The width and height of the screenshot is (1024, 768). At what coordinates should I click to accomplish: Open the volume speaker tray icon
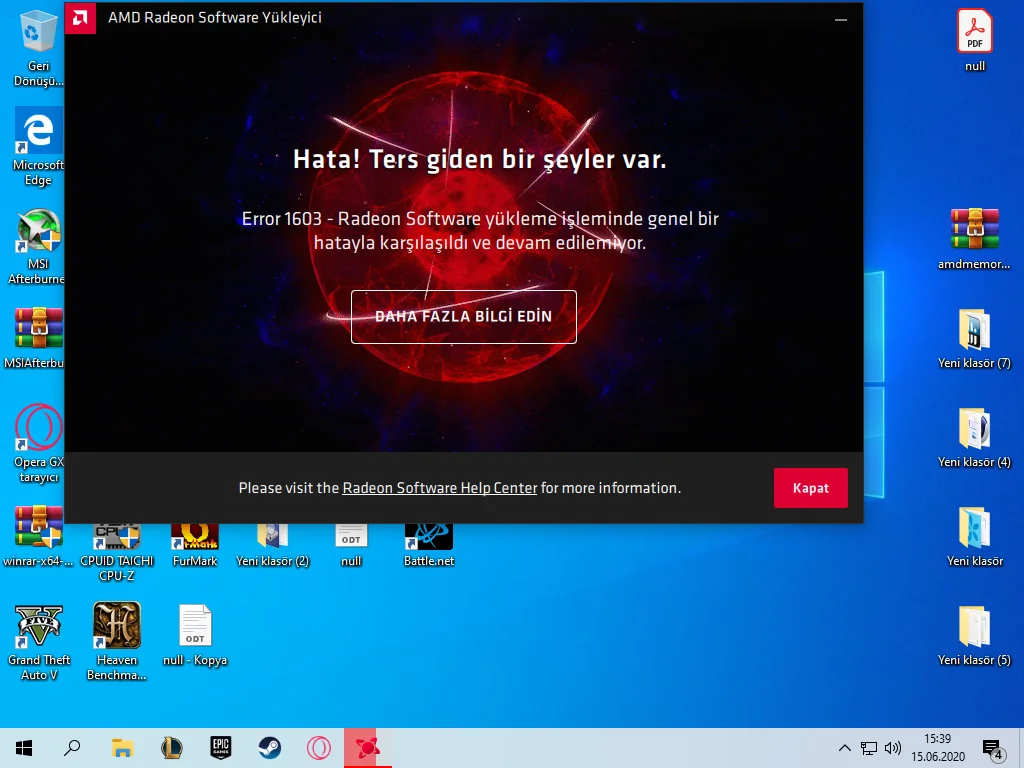click(892, 748)
